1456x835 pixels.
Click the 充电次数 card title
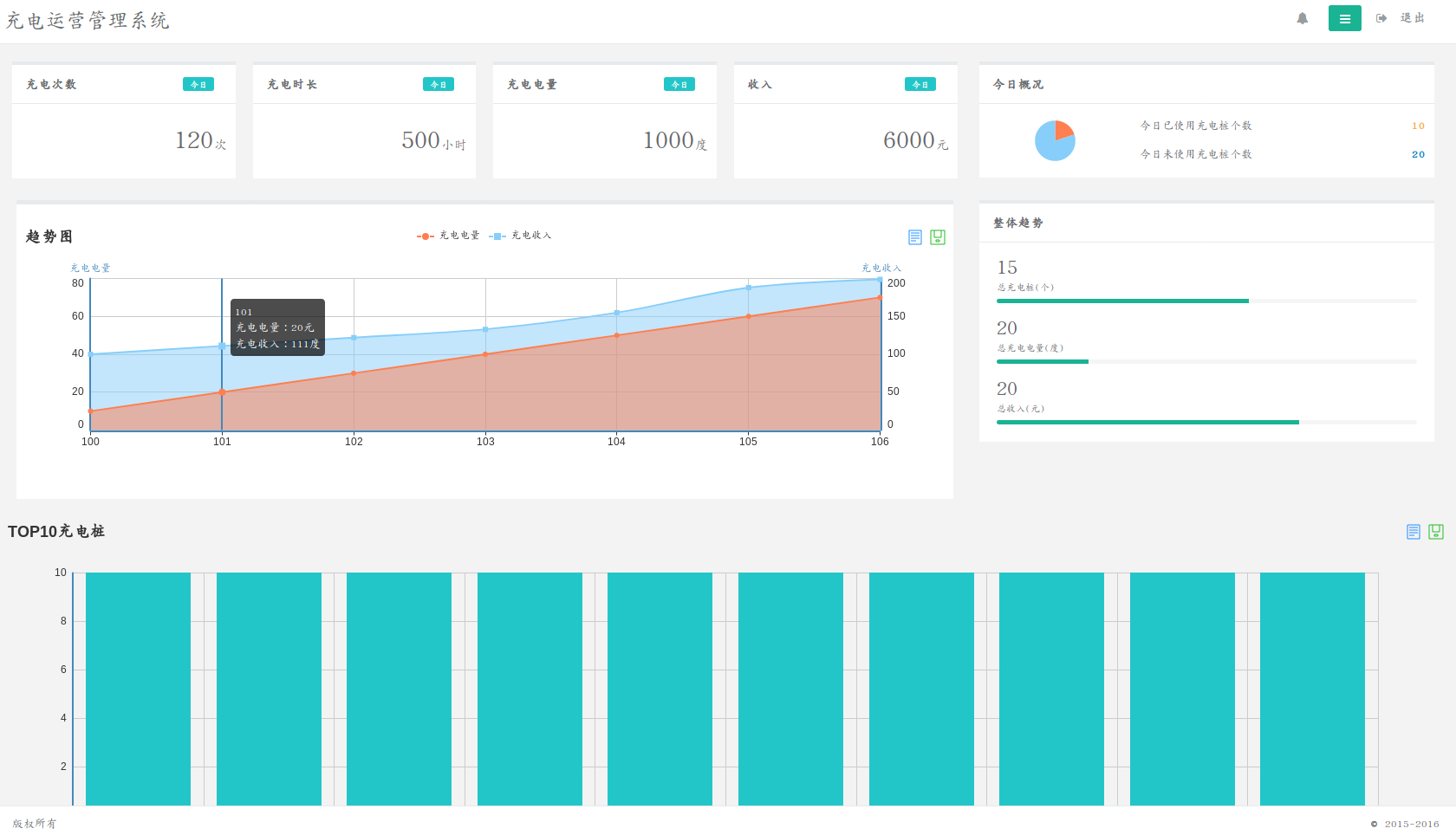(51, 85)
